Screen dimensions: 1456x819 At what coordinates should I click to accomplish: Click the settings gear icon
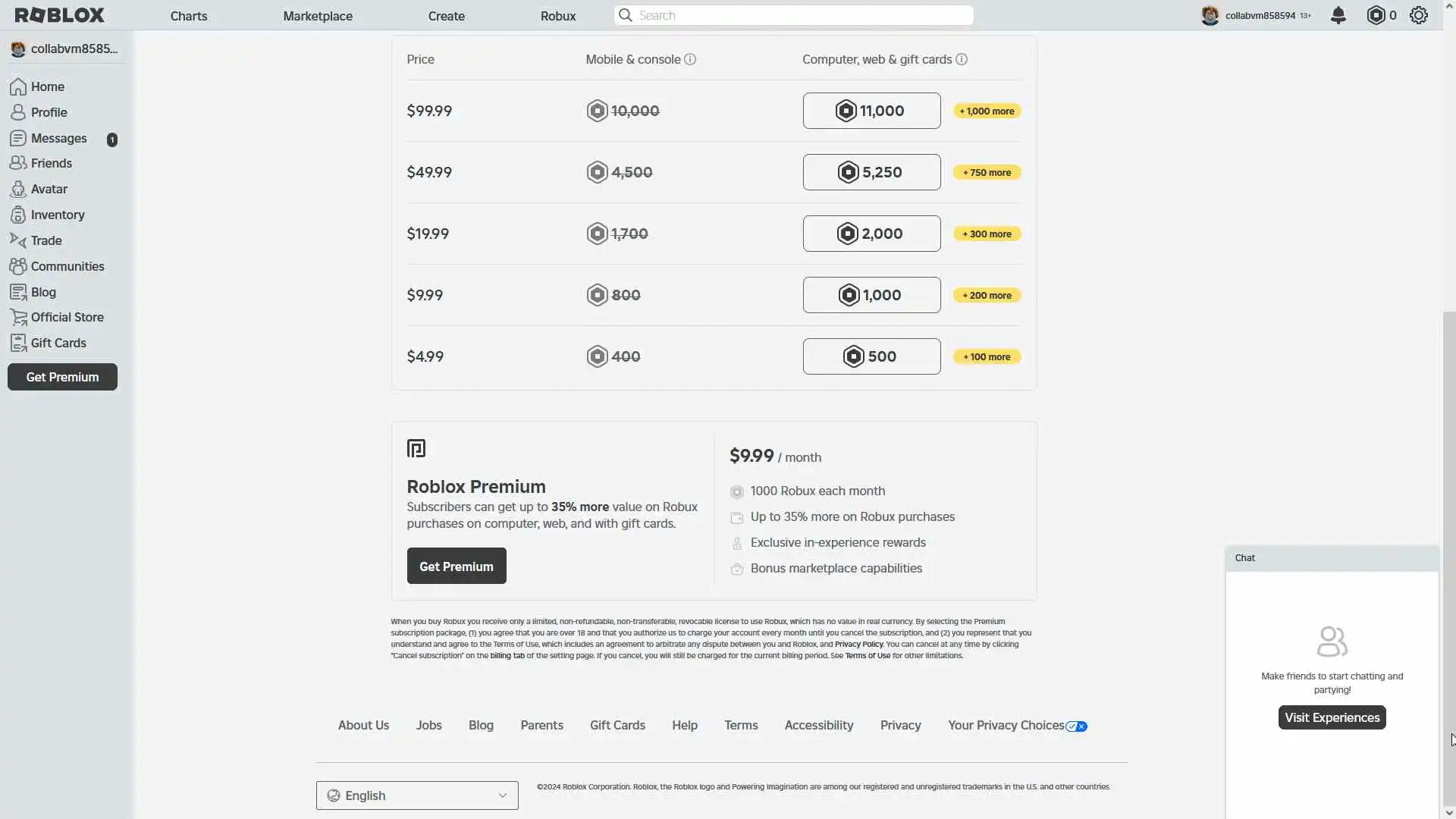1418,15
